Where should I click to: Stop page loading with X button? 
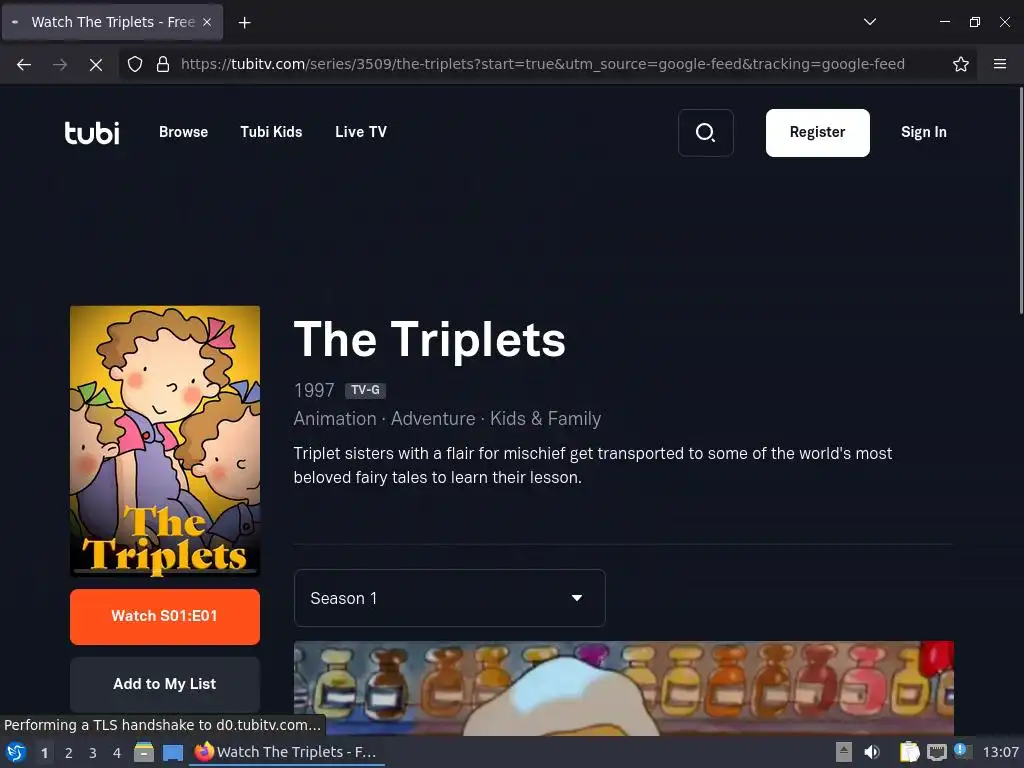tap(95, 64)
